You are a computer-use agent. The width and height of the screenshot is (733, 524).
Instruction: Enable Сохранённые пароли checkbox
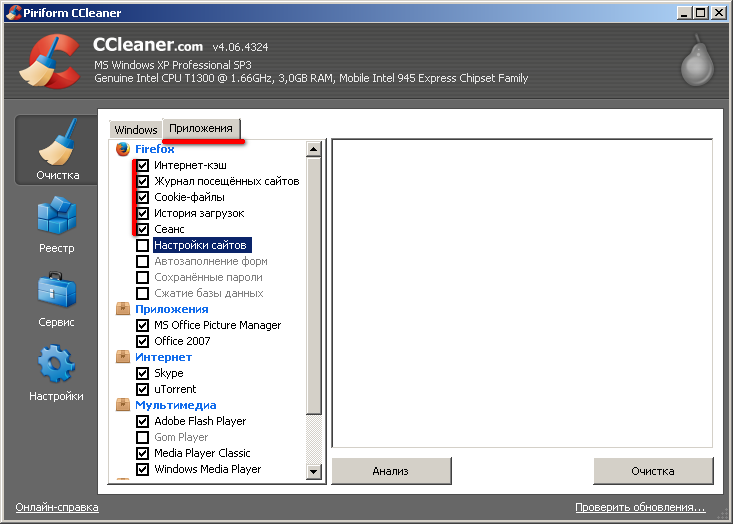(143, 277)
